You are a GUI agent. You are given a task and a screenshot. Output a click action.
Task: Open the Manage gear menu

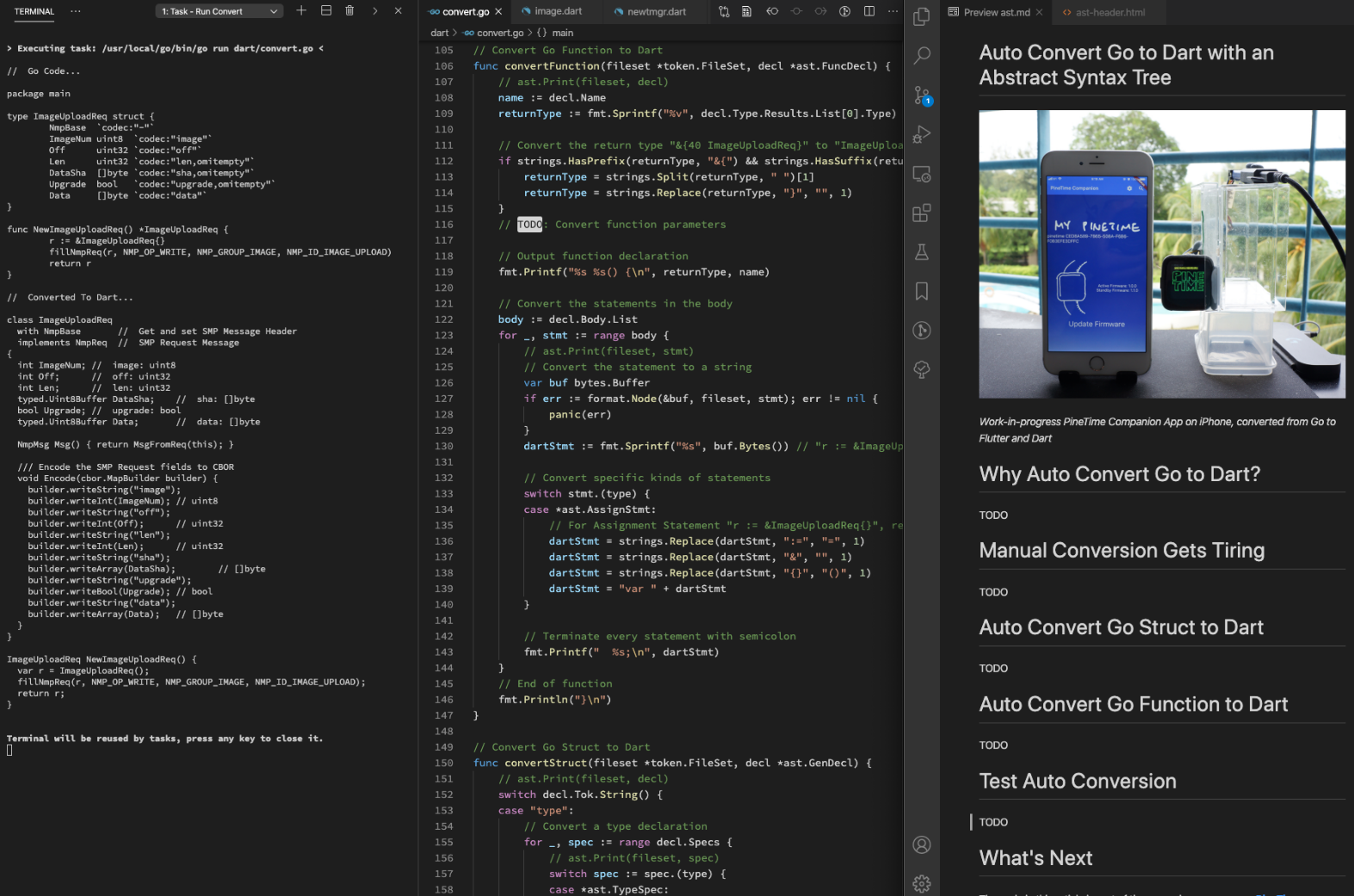tap(921, 883)
